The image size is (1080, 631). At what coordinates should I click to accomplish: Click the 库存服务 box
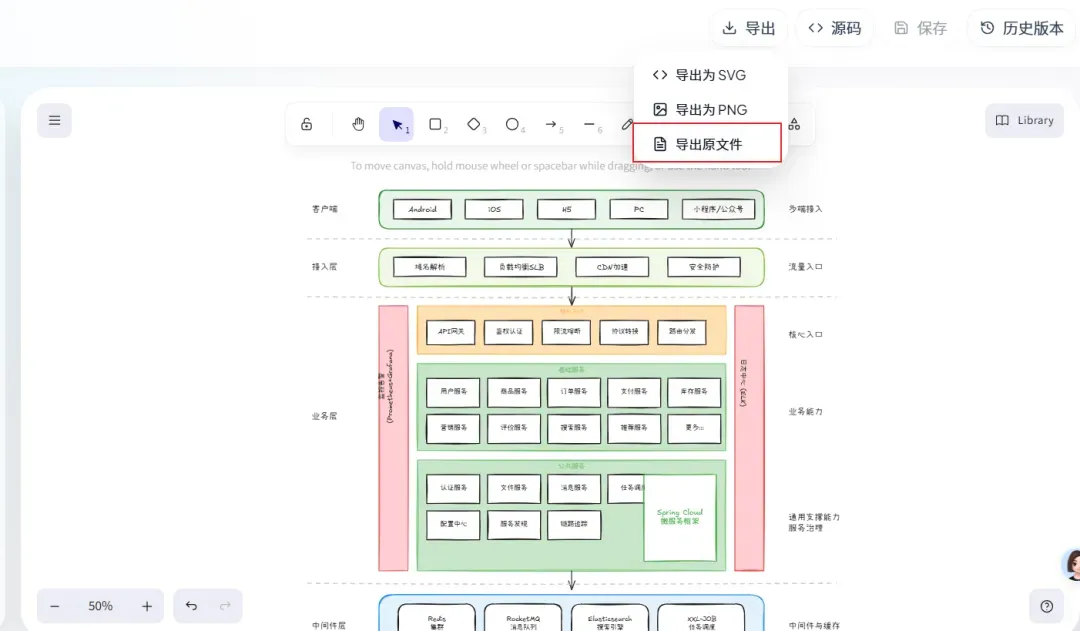point(694,392)
